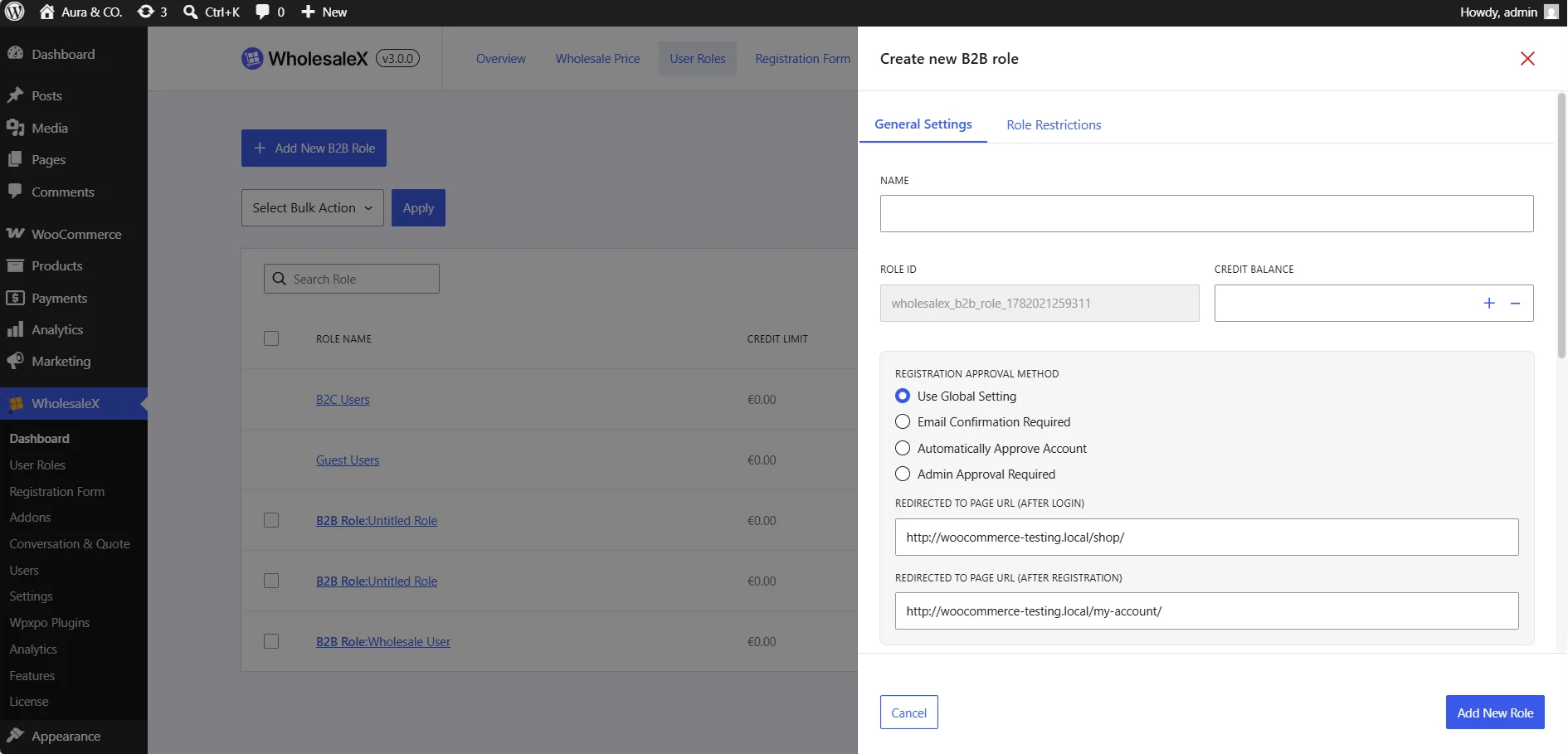Open Wholesale Price tab

point(597,58)
